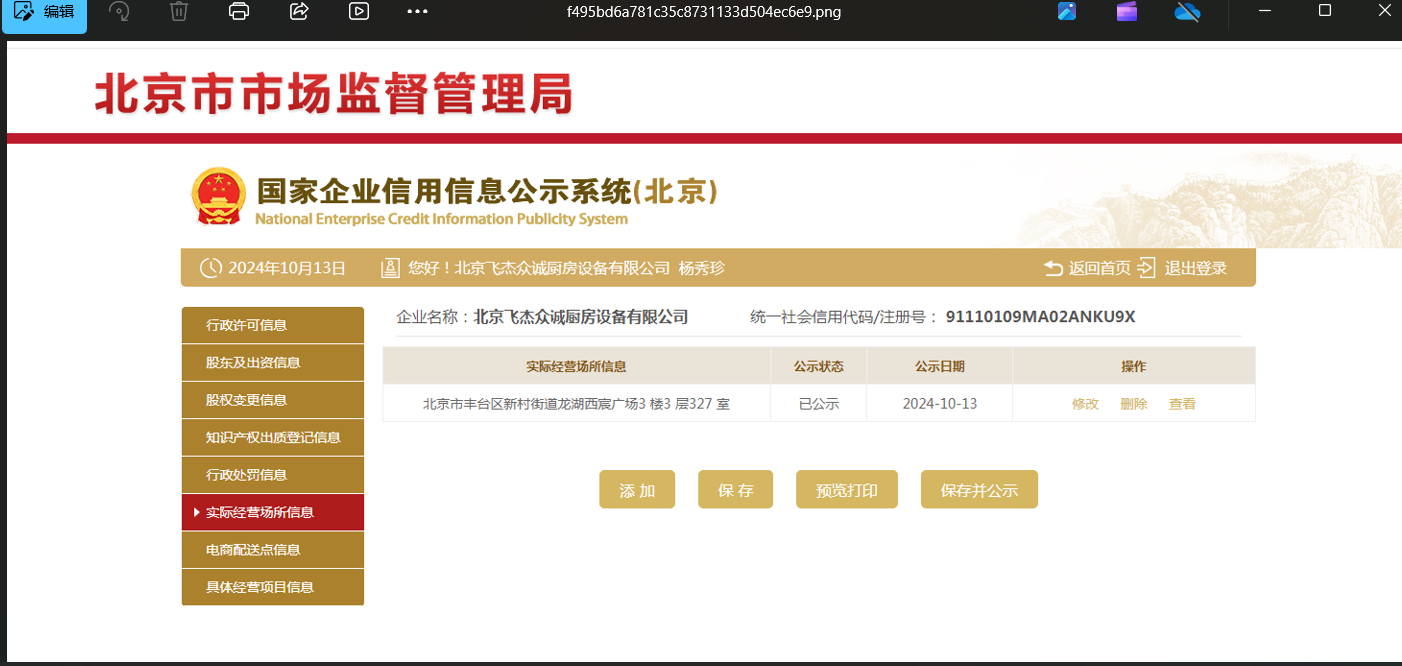Click the 添加 button

[637, 490]
